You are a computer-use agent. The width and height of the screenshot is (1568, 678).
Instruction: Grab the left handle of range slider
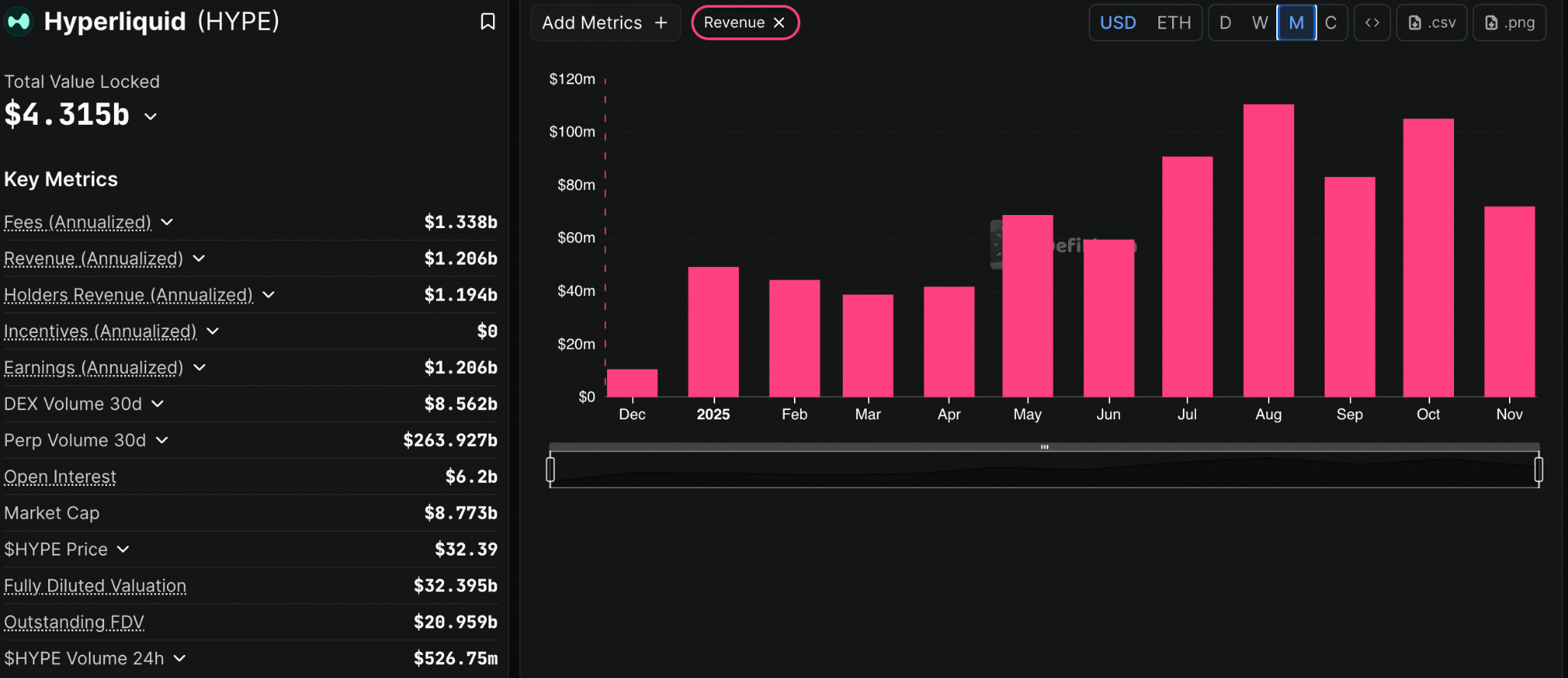(550, 469)
